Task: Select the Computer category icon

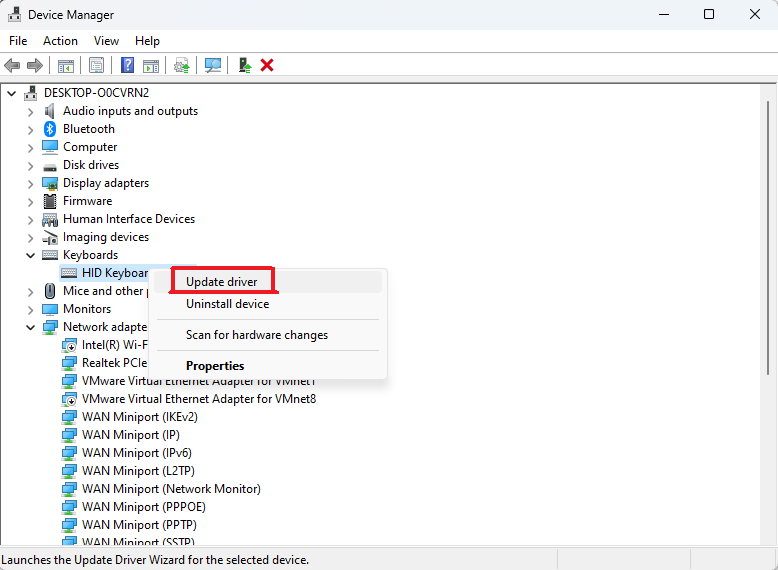Action: (50, 147)
